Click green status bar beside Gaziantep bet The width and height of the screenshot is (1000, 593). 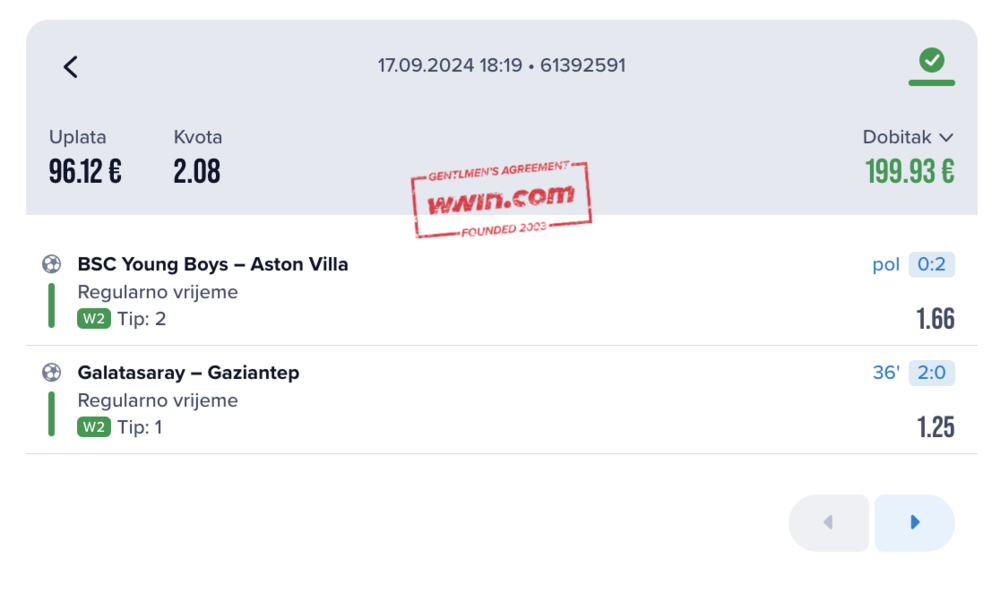click(x=51, y=413)
